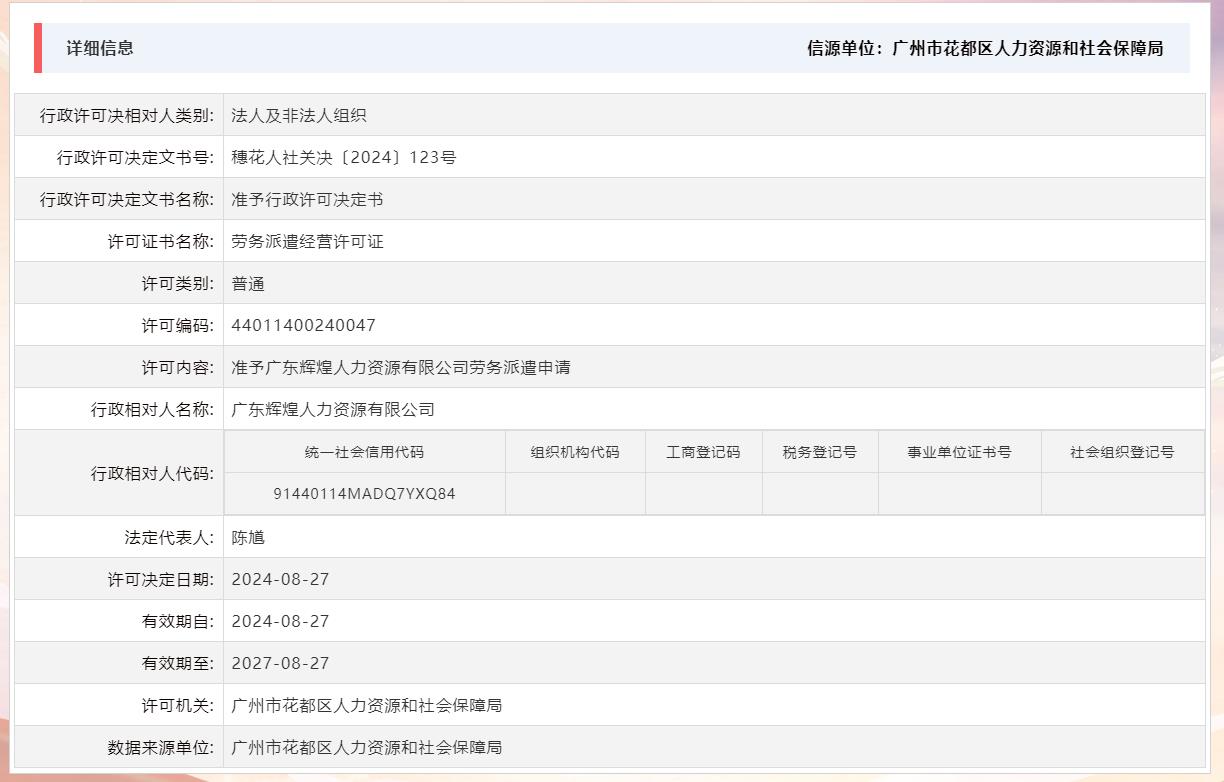Click the 工商登记码 column header
This screenshot has height=782, width=1224.
click(x=704, y=452)
